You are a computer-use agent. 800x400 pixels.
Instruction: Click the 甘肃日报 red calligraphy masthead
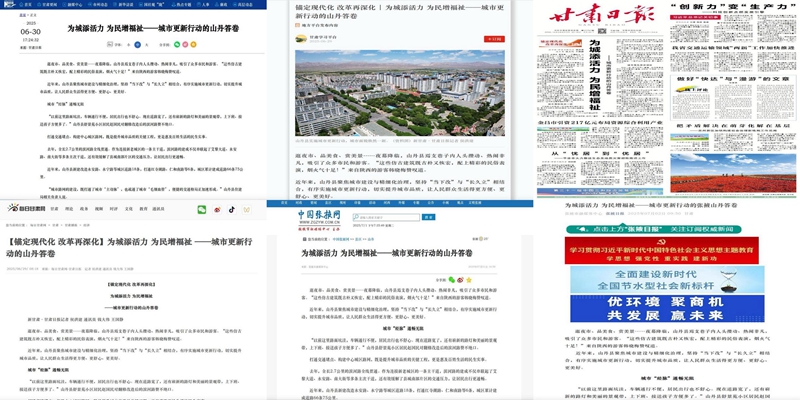[x=602, y=14]
